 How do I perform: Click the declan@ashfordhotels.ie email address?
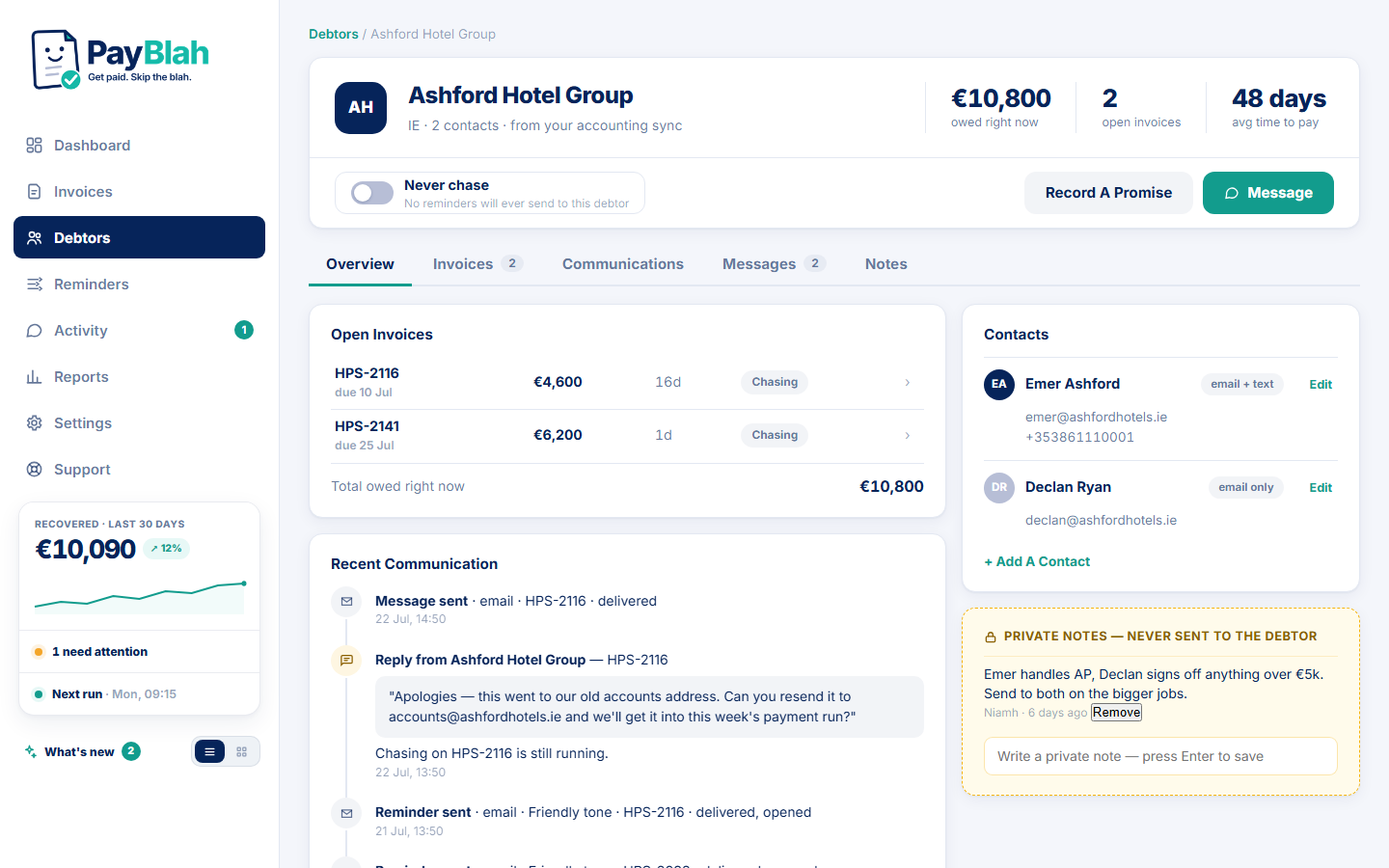point(1101,520)
